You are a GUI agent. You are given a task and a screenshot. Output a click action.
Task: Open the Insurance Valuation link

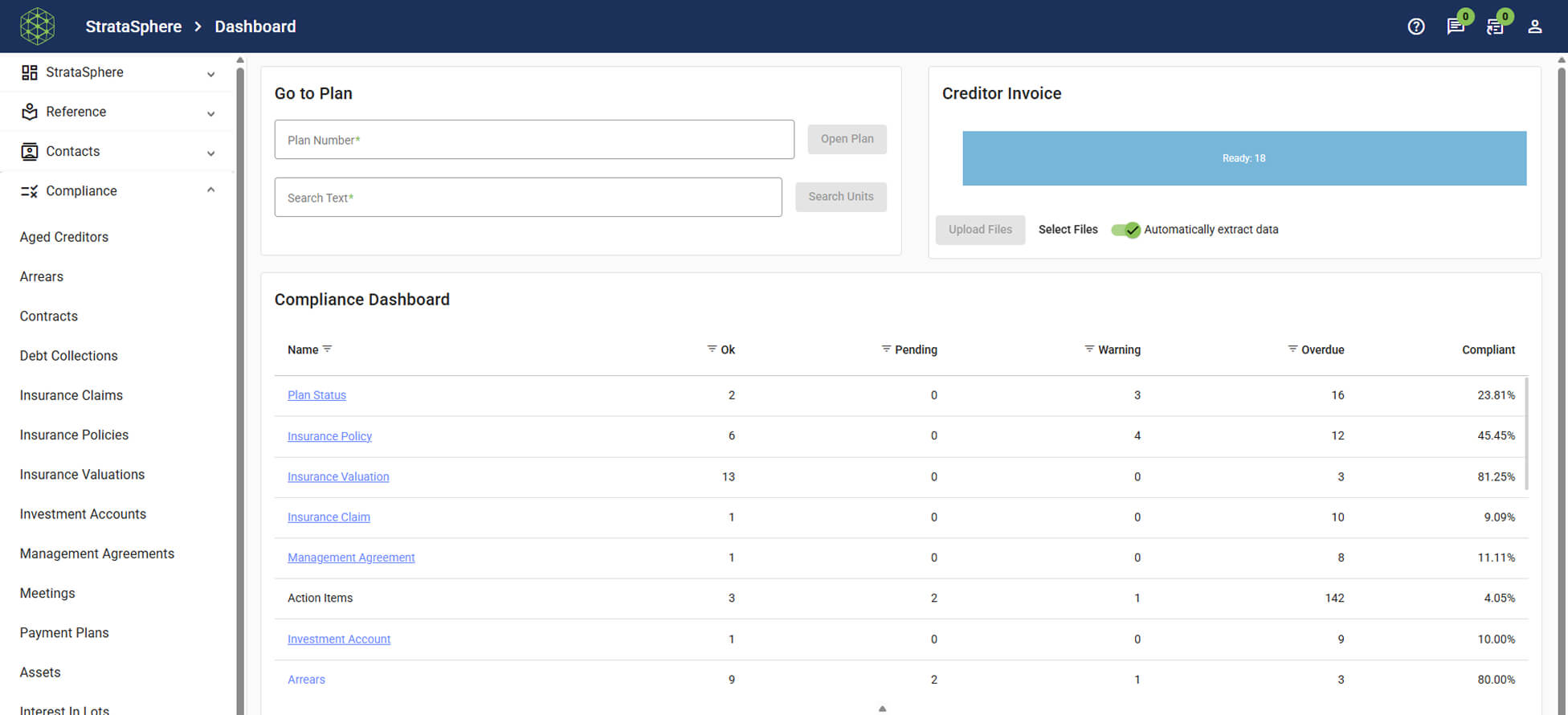tap(338, 476)
